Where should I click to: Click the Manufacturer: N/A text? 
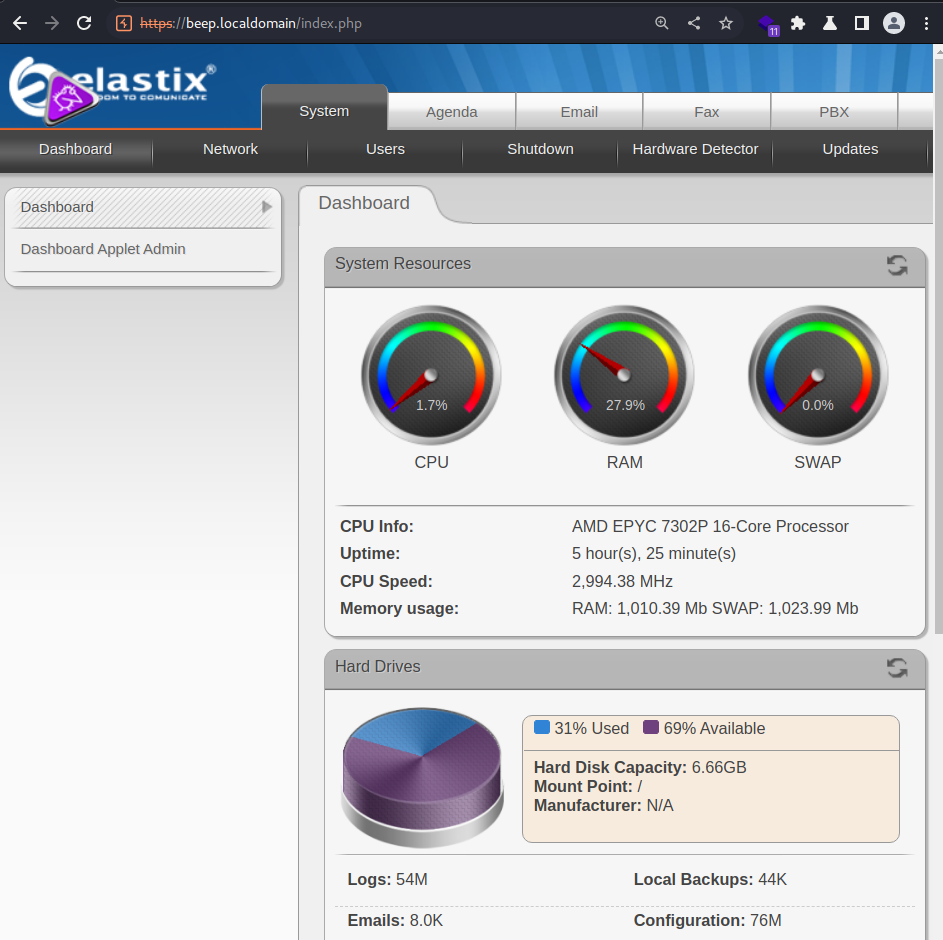604,805
